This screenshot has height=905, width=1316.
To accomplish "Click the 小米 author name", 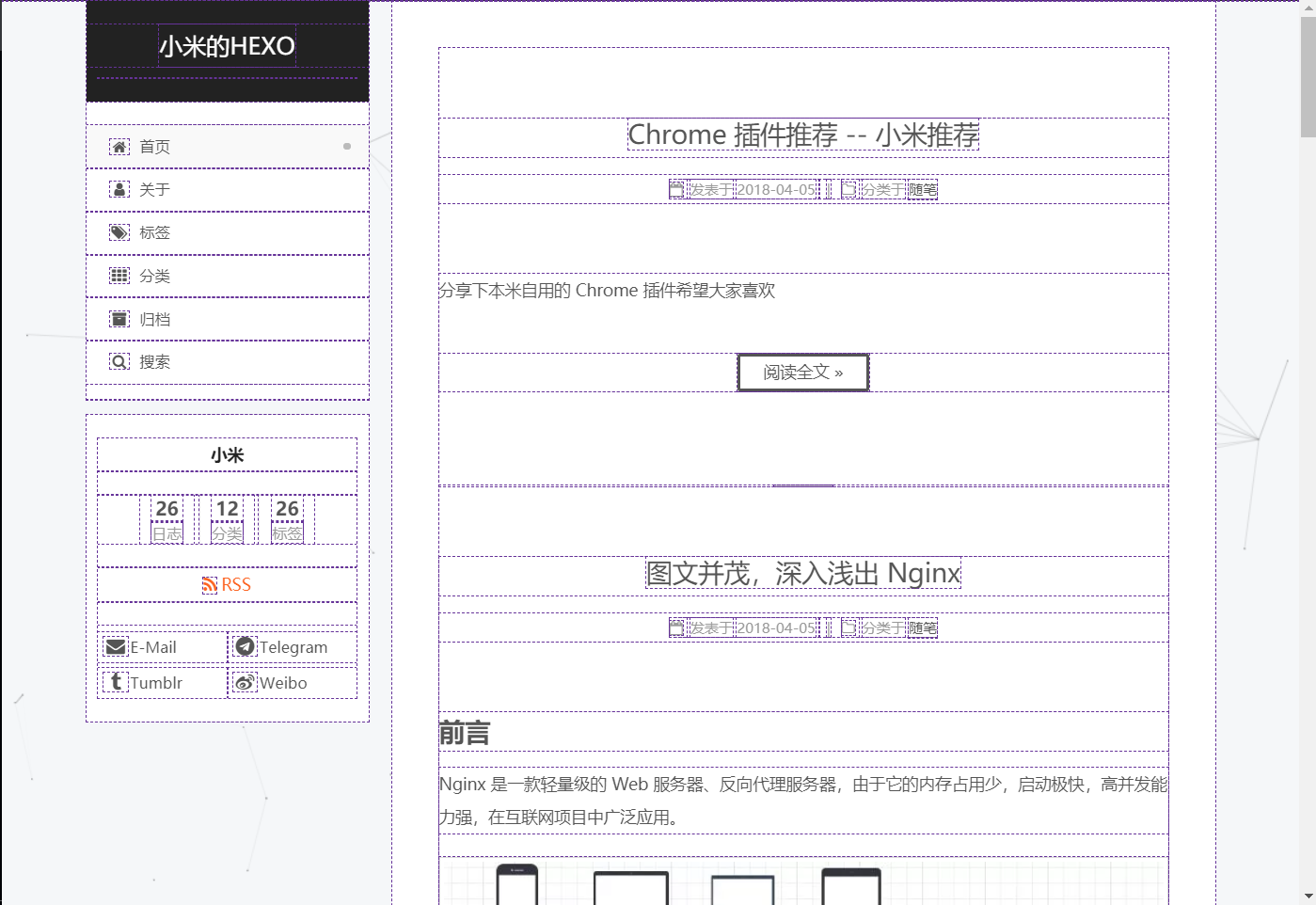I will point(227,455).
